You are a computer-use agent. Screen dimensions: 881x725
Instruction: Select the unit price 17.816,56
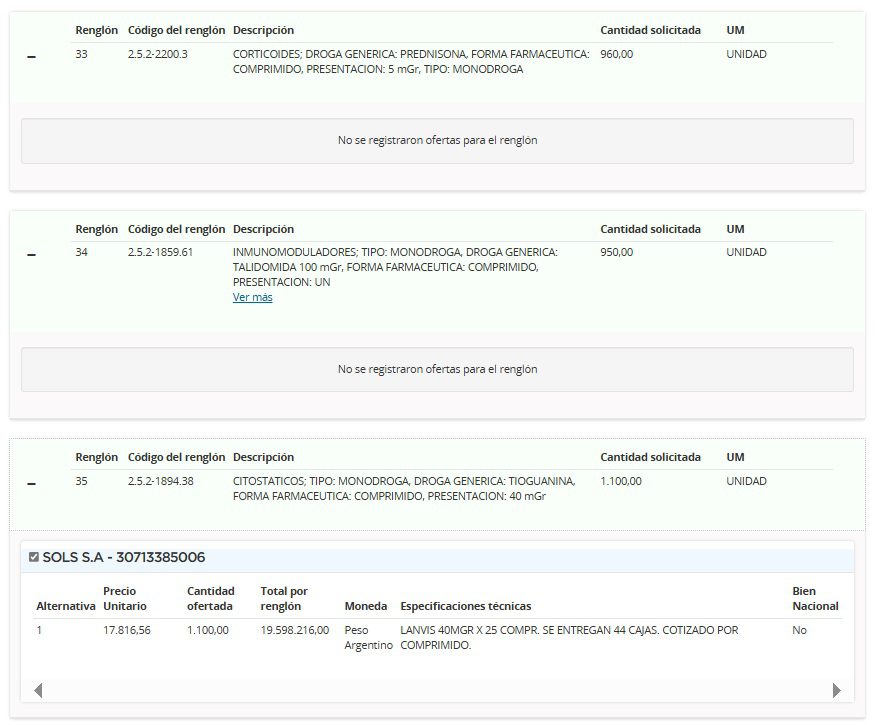coord(127,630)
